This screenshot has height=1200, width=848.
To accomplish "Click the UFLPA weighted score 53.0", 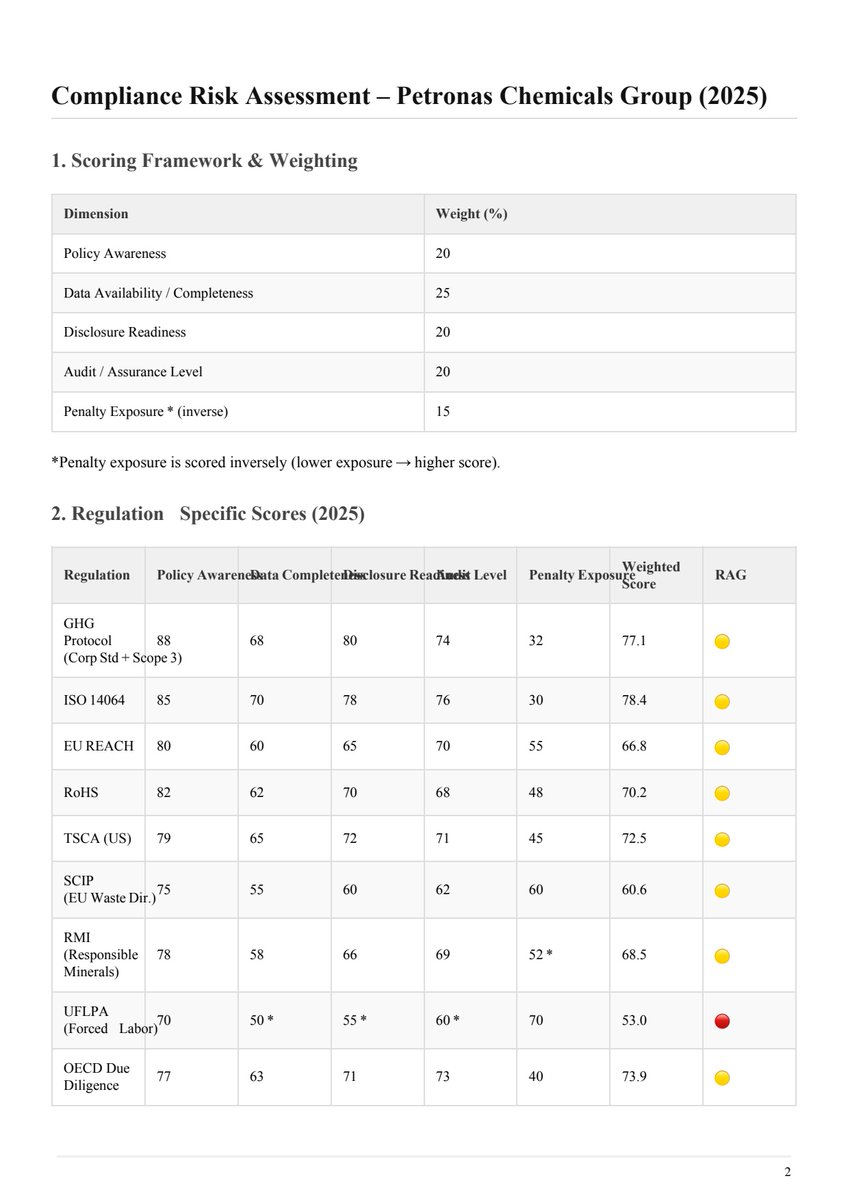I will (x=634, y=1020).
